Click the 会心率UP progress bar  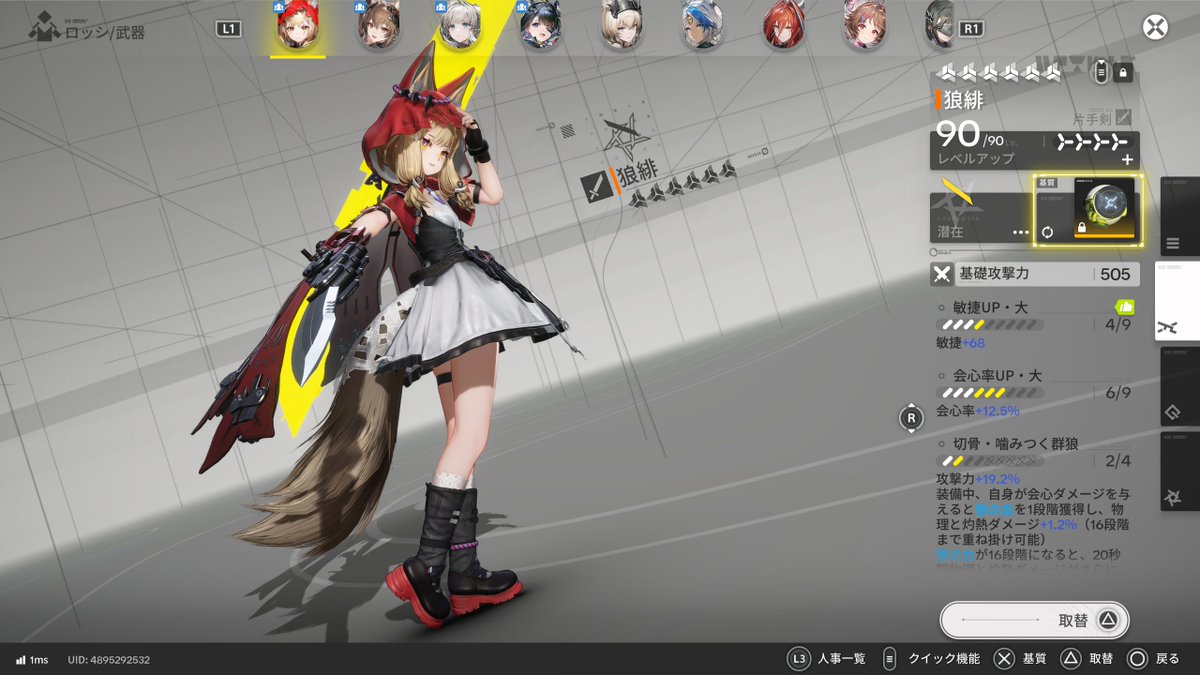pyautogui.click(x=991, y=393)
